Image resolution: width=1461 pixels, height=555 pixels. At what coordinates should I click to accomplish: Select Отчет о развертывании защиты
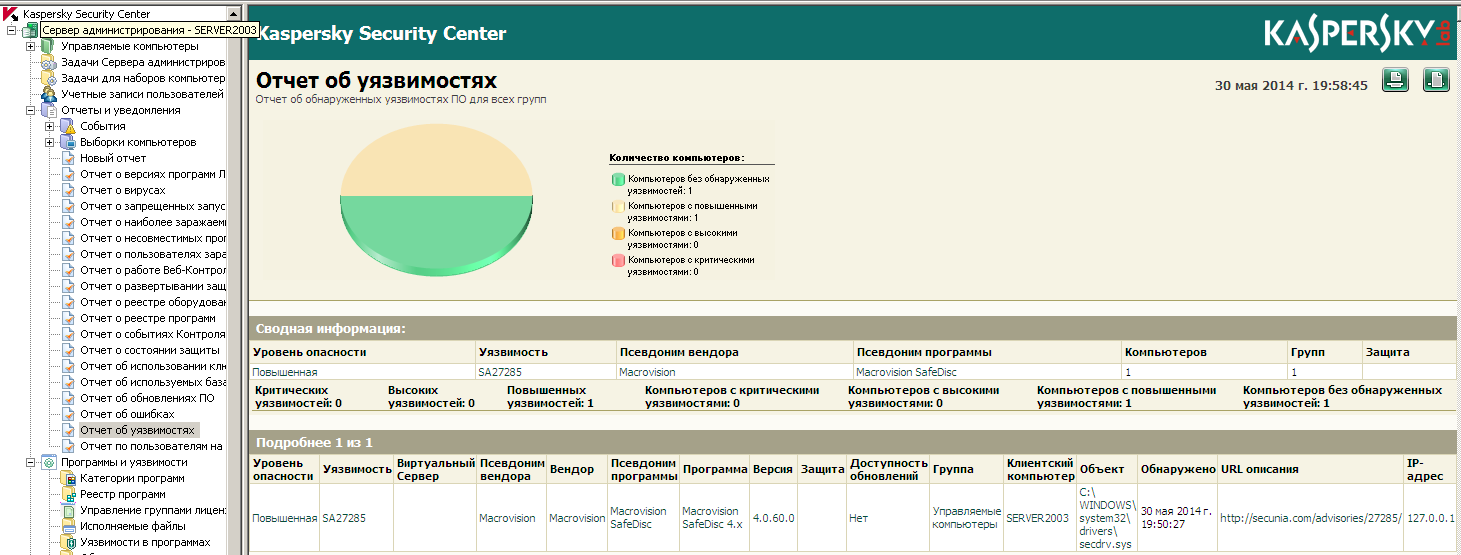[x=153, y=286]
